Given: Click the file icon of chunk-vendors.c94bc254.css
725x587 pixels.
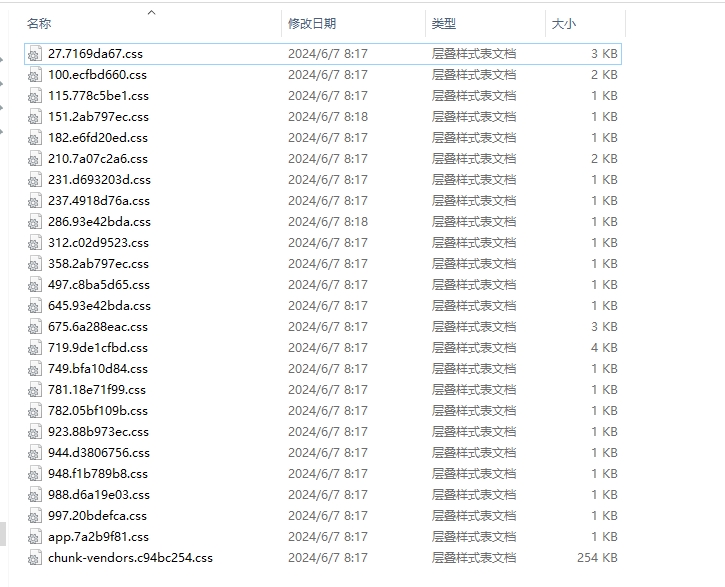Looking at the screenshot, I should (x=34, y=558).
